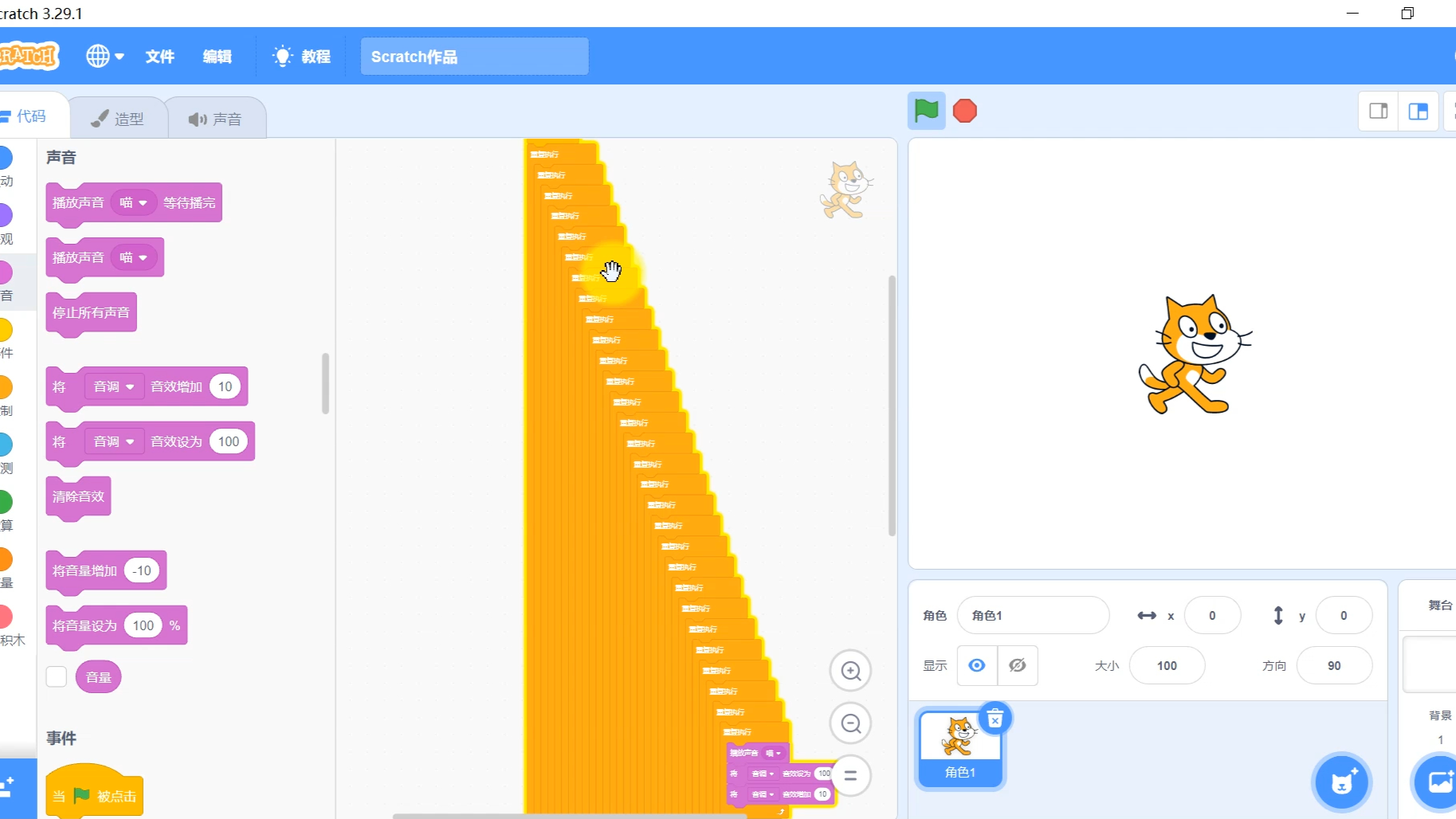1456x819 pixels.
Task: Edit the sprite 大小 field showing 100
Action: [1167, 665]
